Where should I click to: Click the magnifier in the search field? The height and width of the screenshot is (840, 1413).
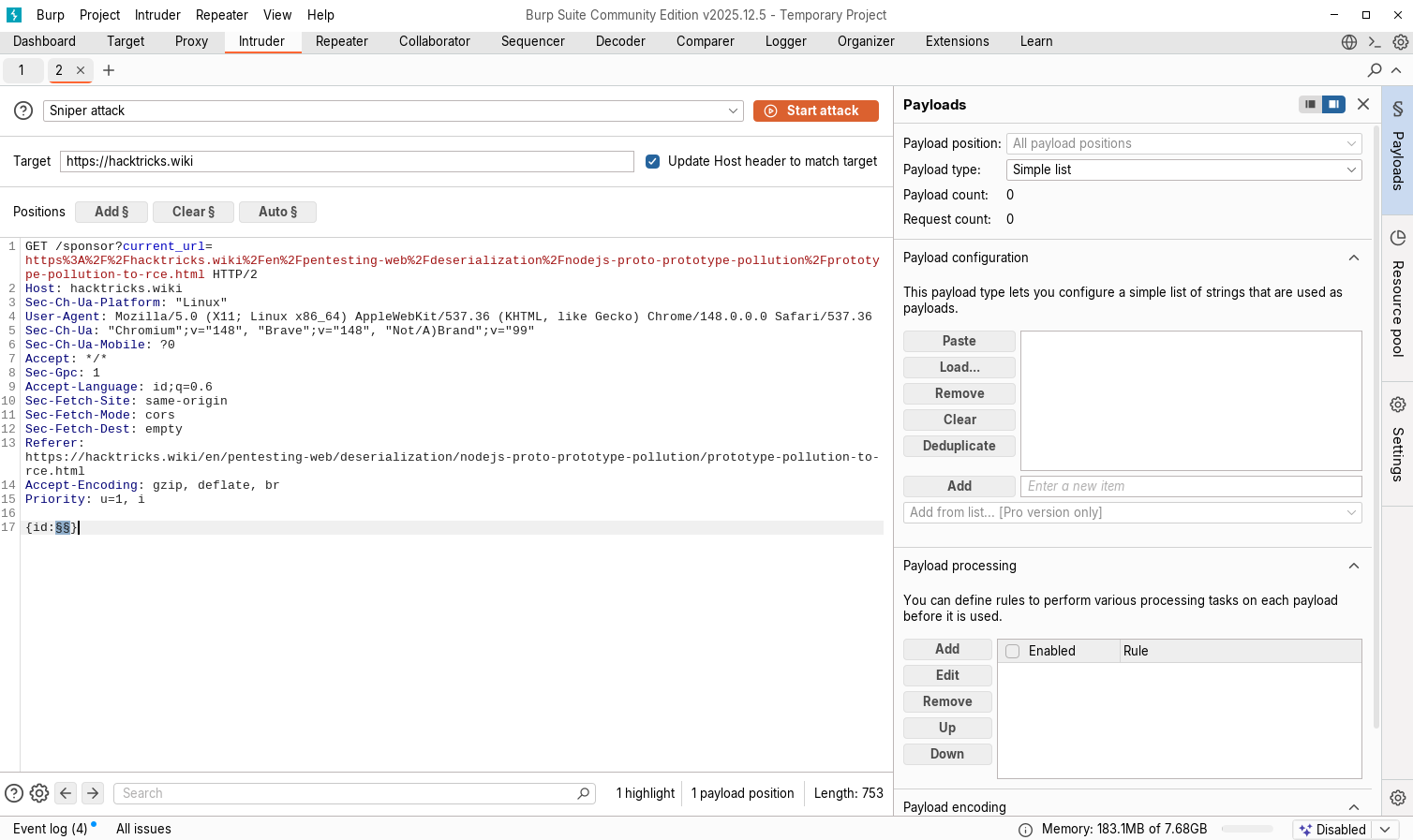point(584,793)
